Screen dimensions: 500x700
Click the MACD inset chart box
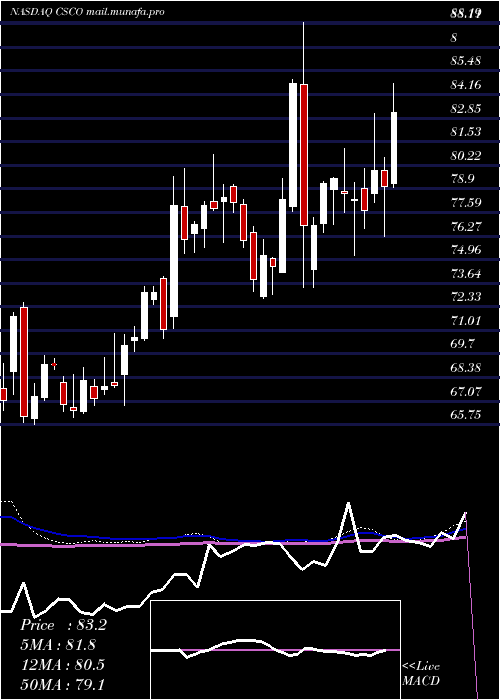[275, 650]
